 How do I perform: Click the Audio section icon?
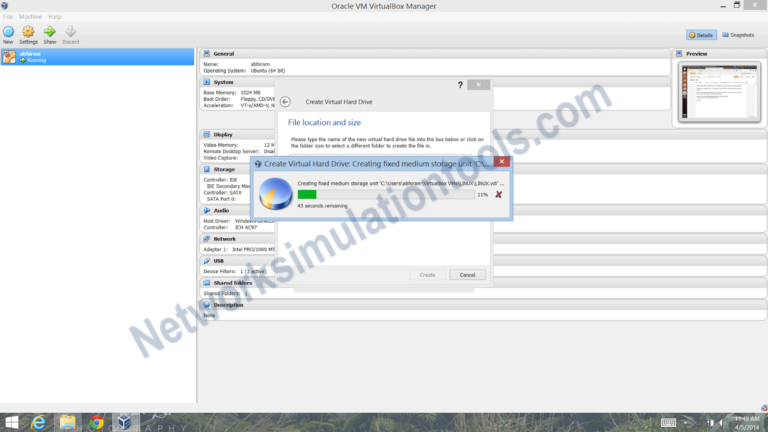click(207, 210)
